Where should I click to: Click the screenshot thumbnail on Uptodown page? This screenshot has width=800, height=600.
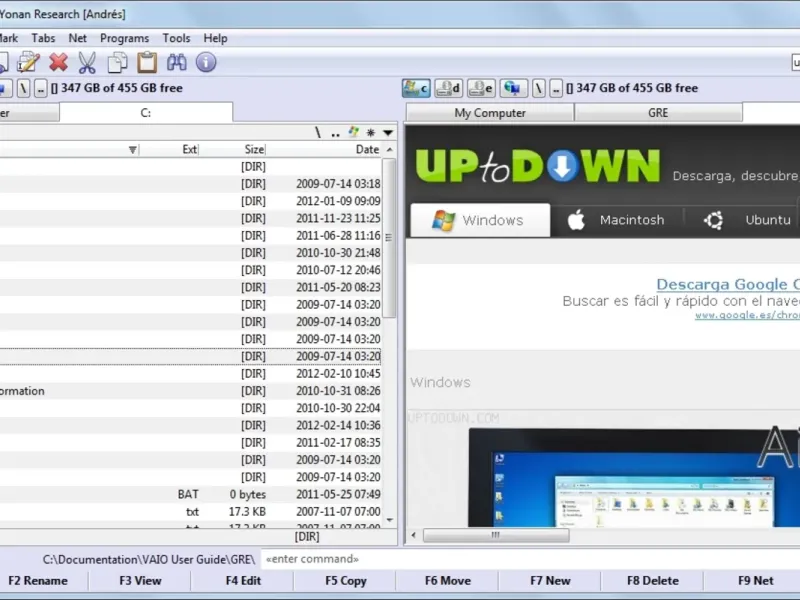634,478
